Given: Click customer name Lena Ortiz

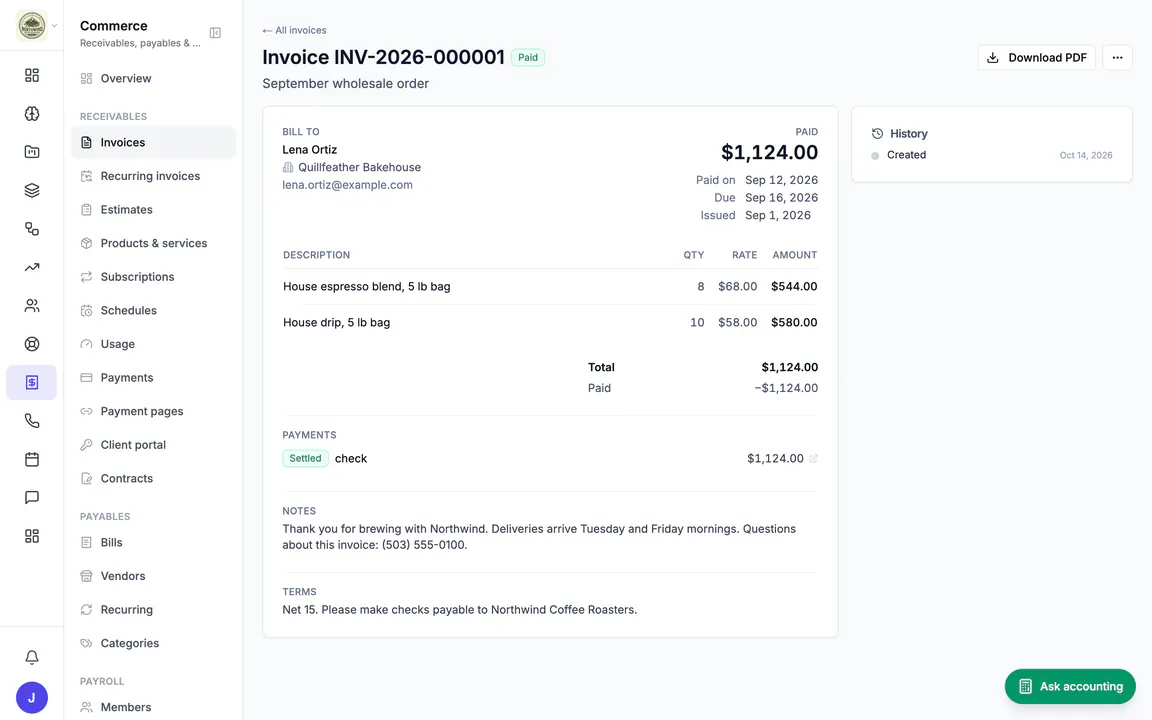Looking at the screenshot, I should point(309,150).
